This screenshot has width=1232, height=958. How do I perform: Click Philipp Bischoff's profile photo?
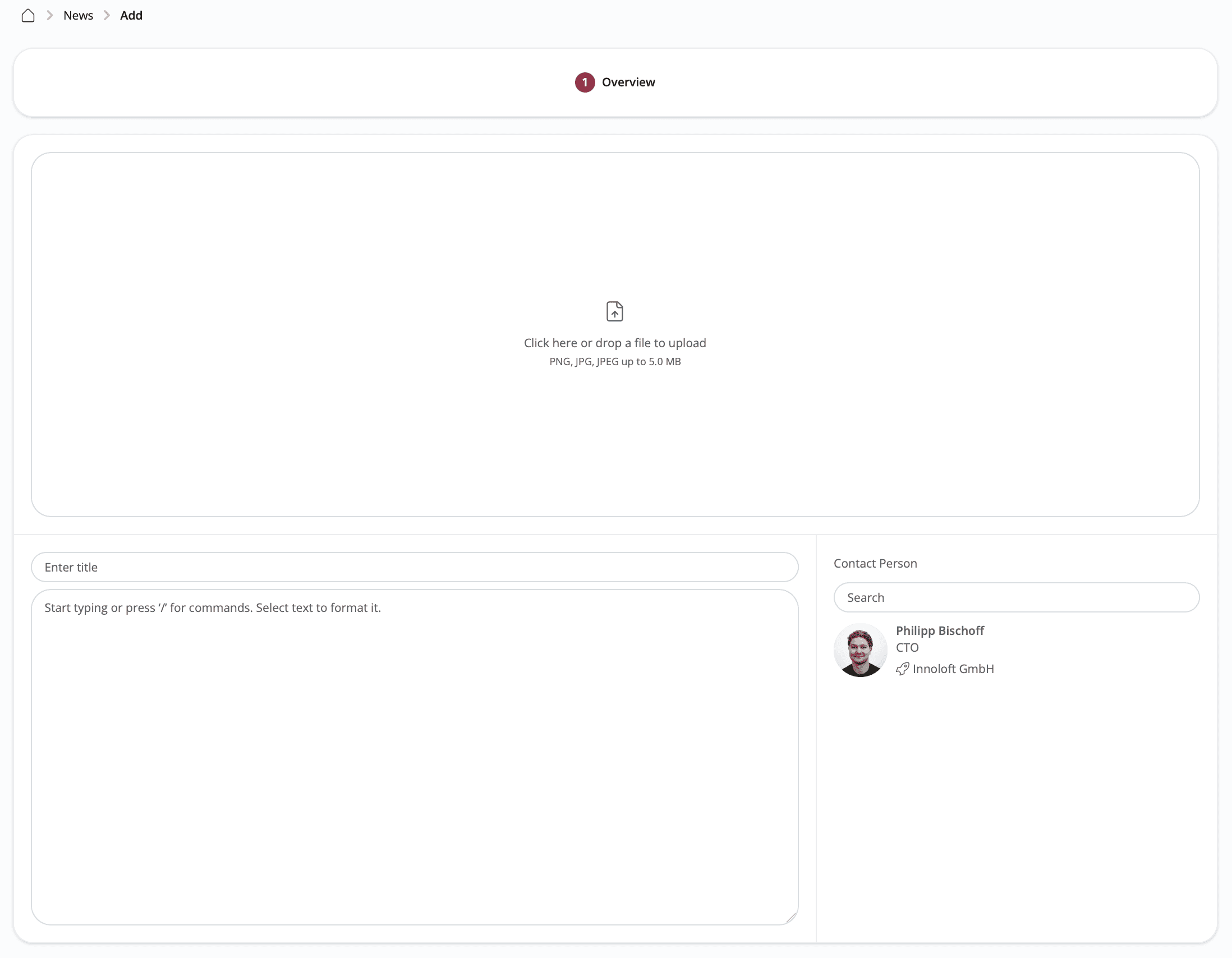859,650
